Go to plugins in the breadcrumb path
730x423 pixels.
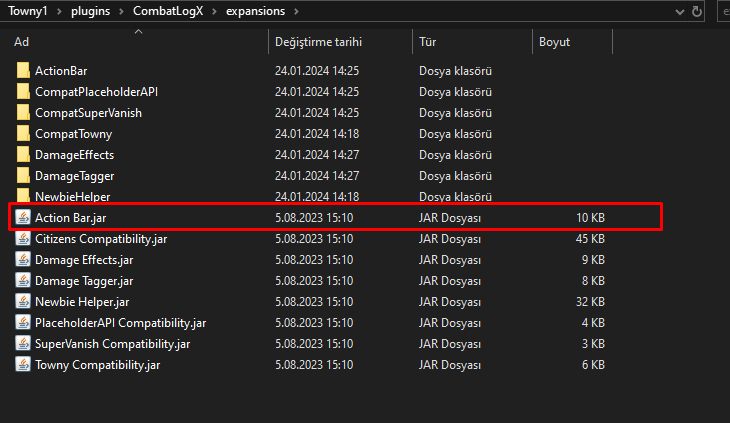(x=90, y=11)
